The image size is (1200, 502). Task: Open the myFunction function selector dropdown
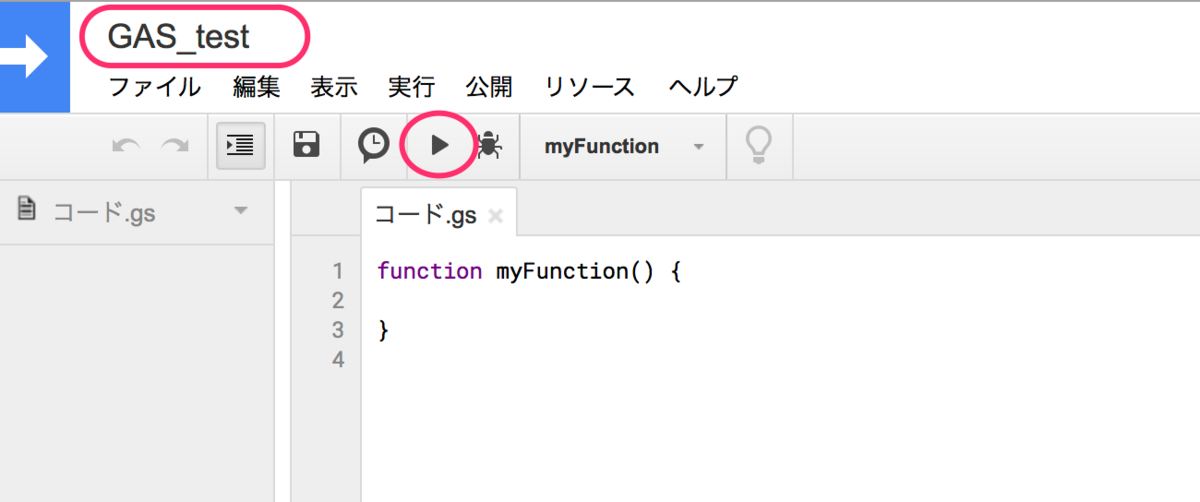point(624,146)
